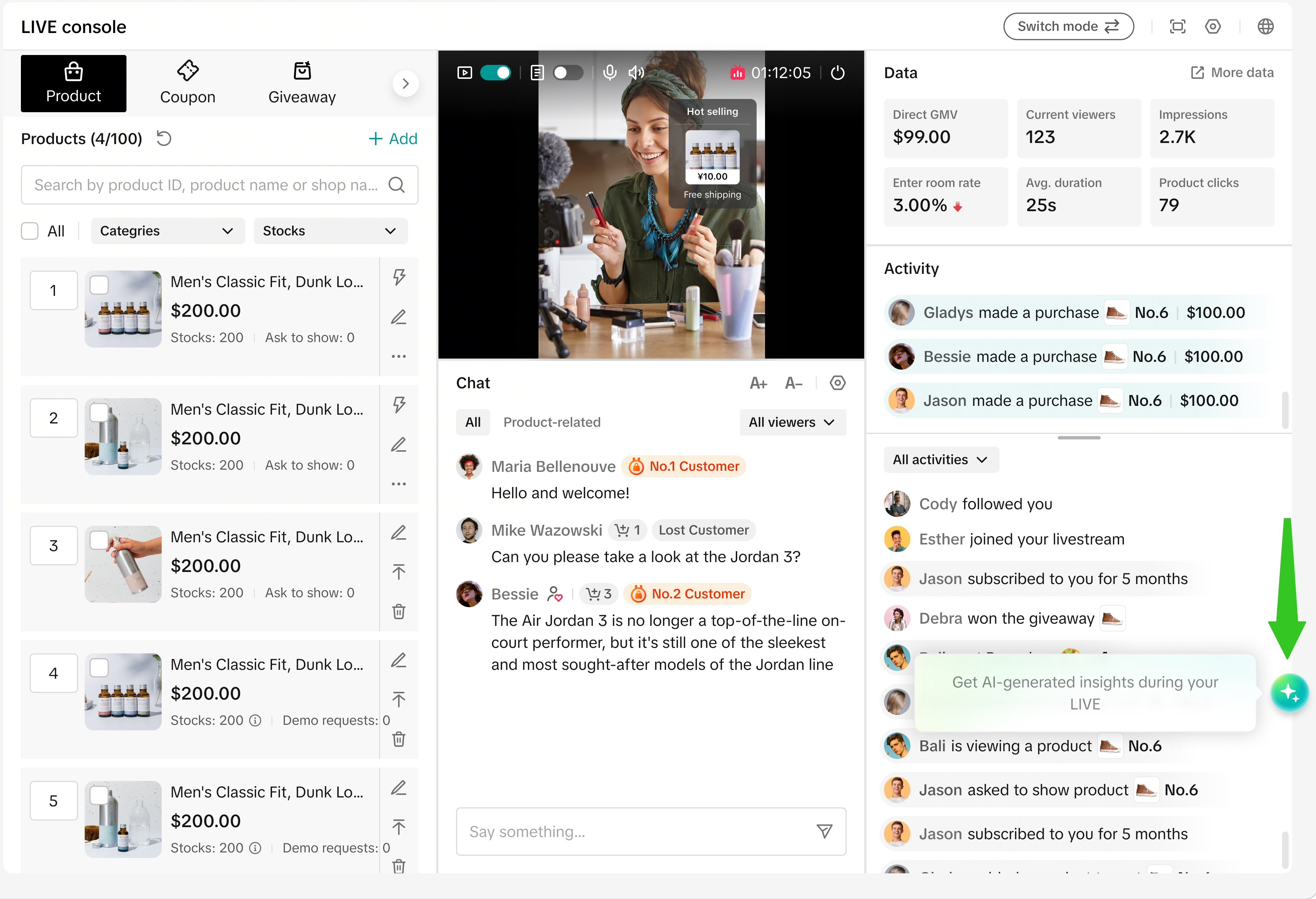
Task: Check the All products checkbox
Action: point(29,231)
